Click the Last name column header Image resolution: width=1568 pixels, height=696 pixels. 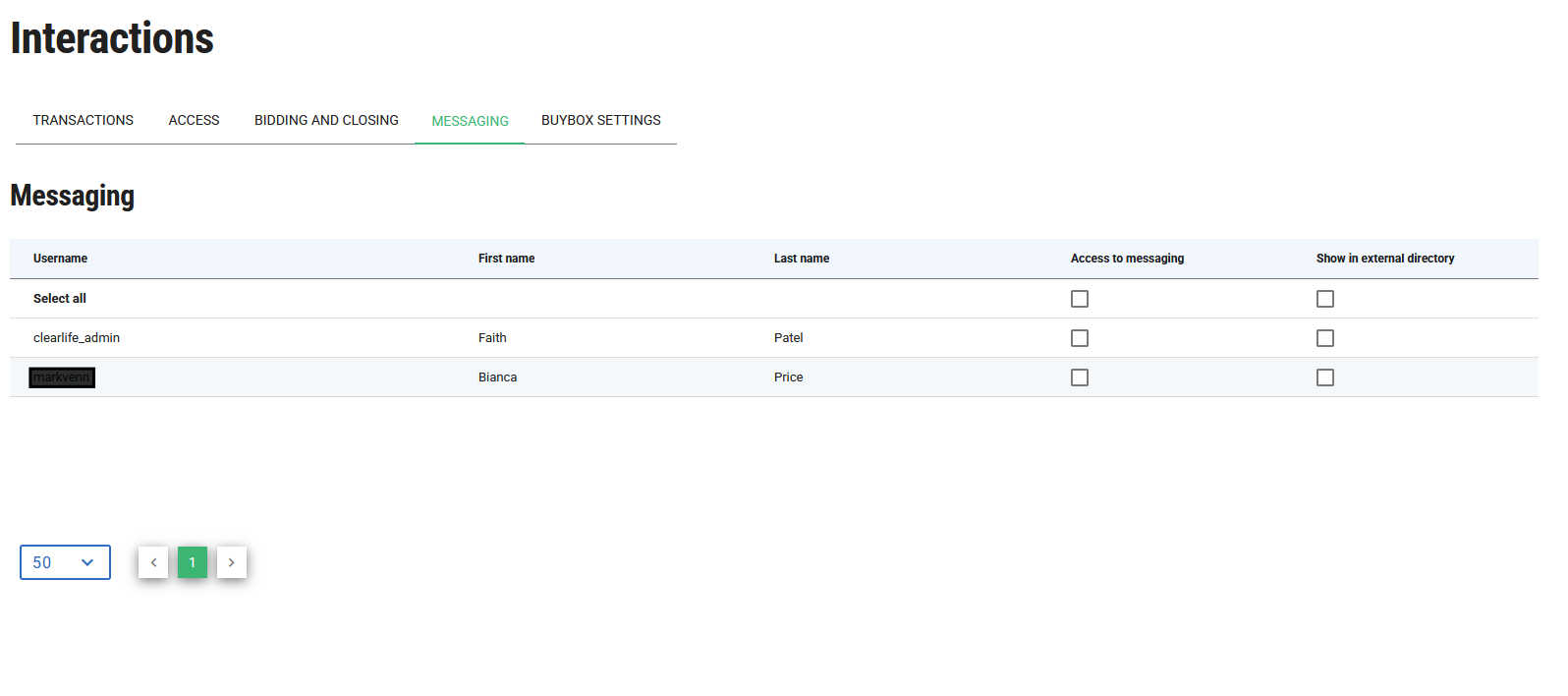click(x=801, y=259)
